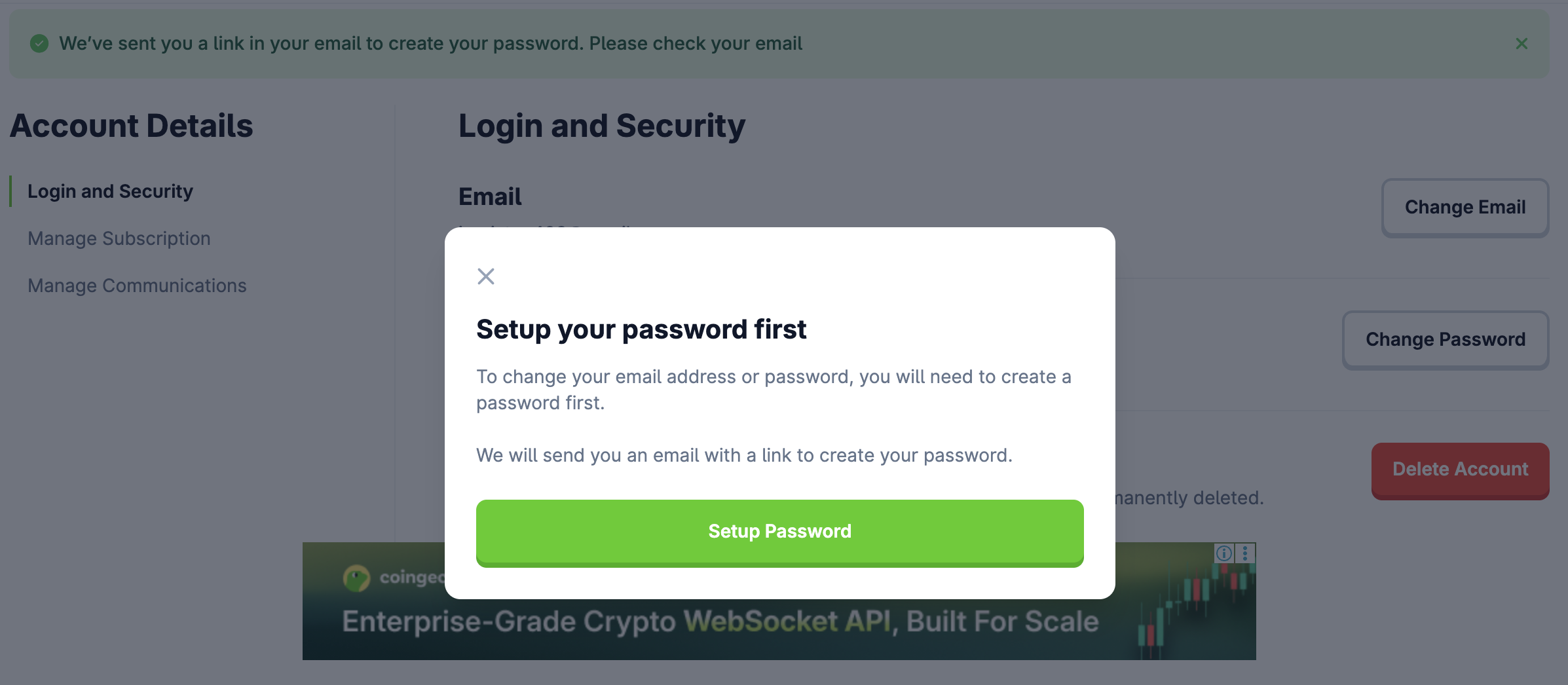This screenshot has height=685, width=1568.
Task: Open Manage Communications from Account Details
Action: click(x=136, y=286)
